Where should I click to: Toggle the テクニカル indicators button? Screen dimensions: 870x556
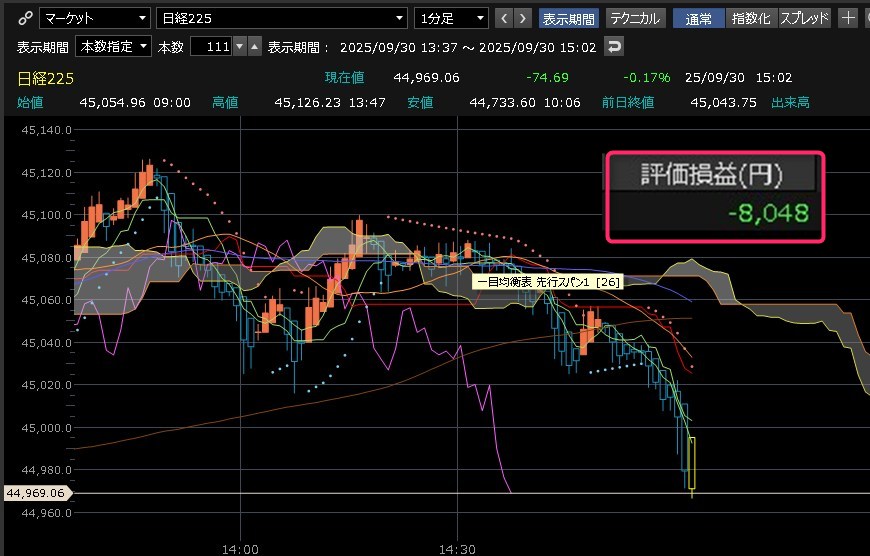[x=634, y=18]
